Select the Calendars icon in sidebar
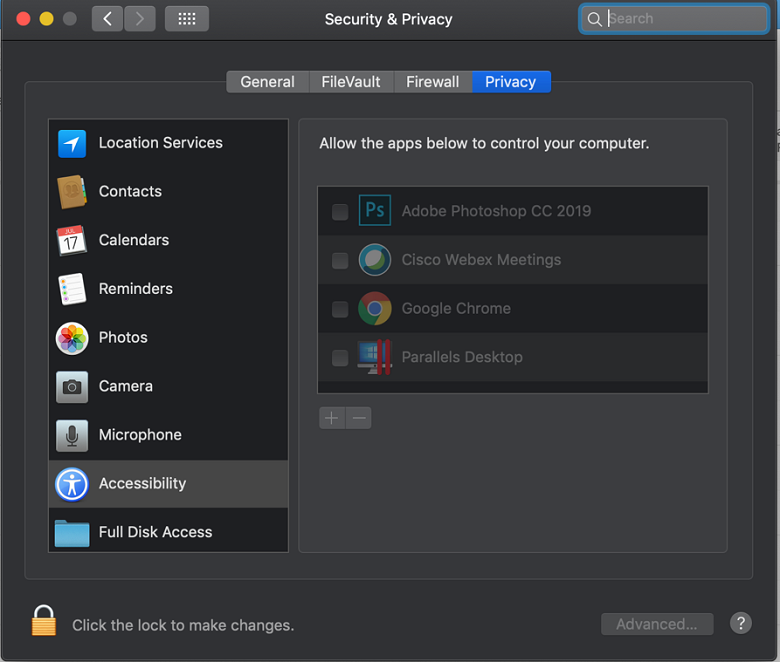780x662 pixels. point(72,240)
